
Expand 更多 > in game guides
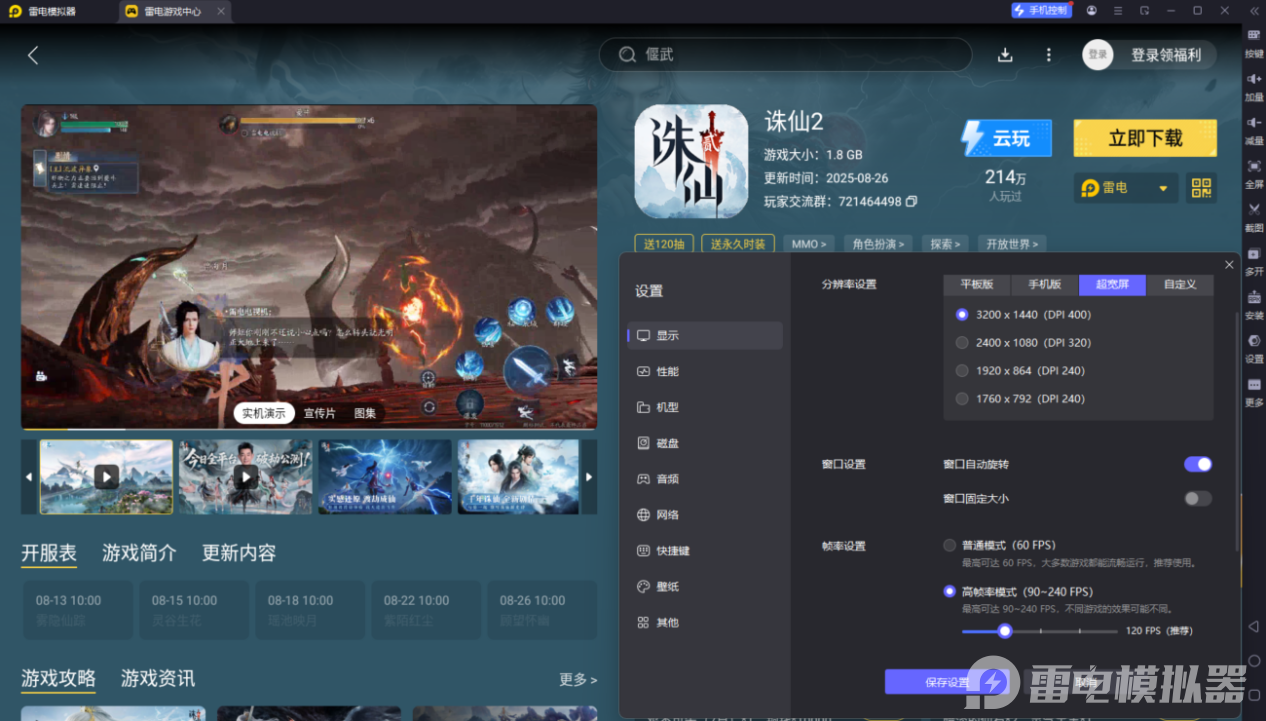tap(578, 680)
